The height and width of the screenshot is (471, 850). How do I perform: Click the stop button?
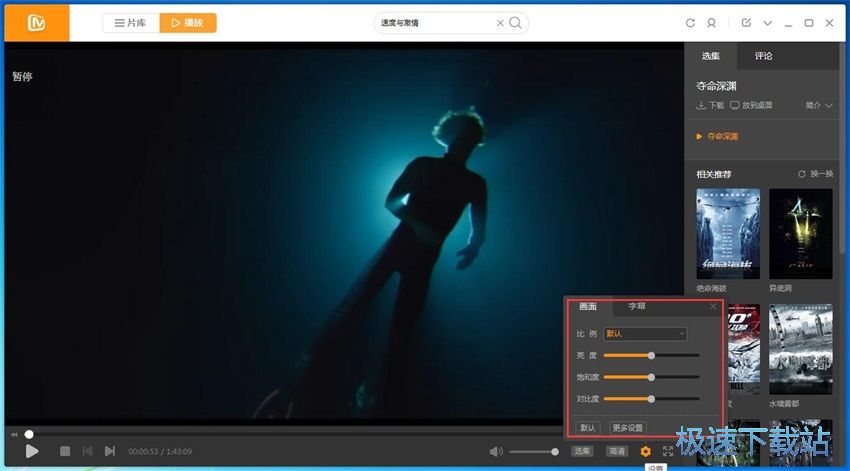point(65,451)
